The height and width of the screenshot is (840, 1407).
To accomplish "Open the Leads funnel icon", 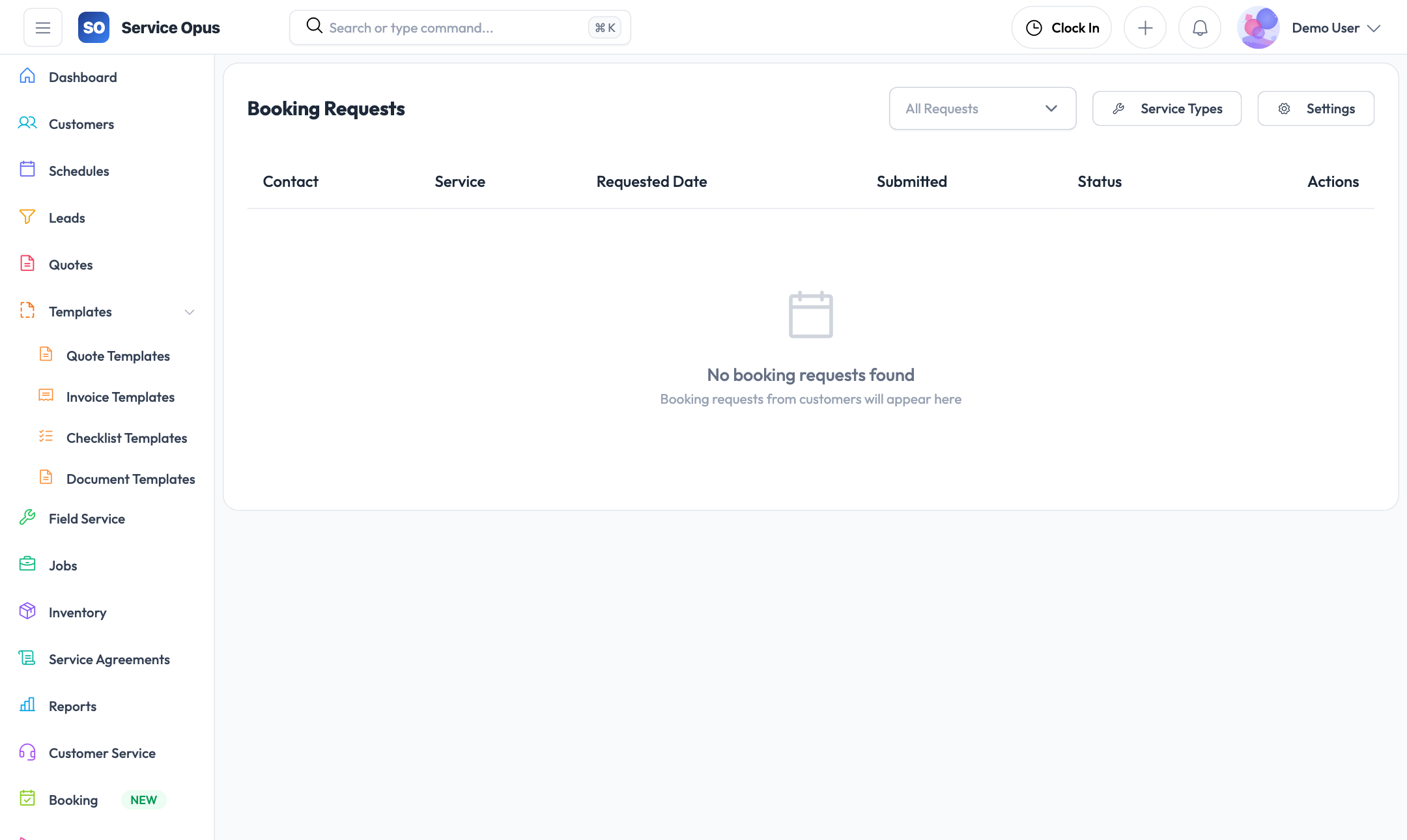I will pos(27,217).
